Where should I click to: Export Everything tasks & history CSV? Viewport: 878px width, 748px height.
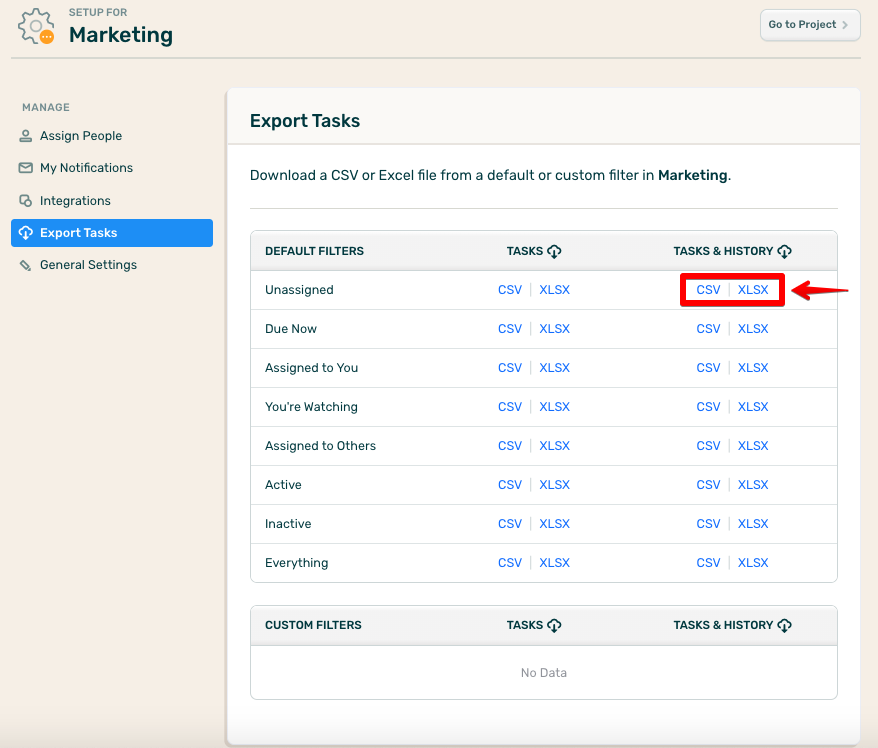708,563
